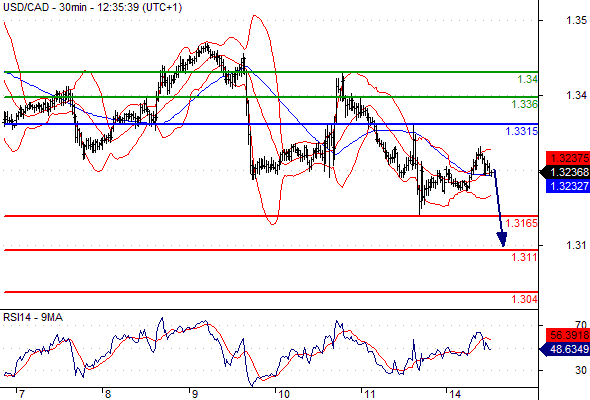
Task: Click the RSI 30 level axis label
Action: point(581,371)
